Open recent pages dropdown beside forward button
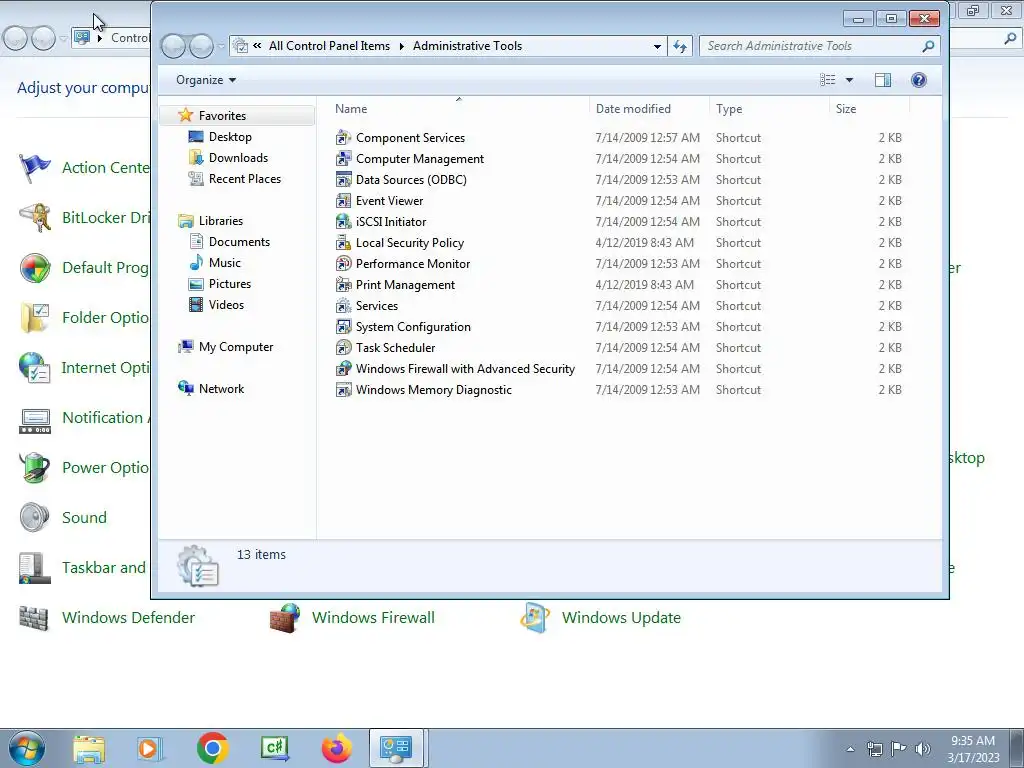The width and height of the screenshot is (1024, 768). coord(221,46)
